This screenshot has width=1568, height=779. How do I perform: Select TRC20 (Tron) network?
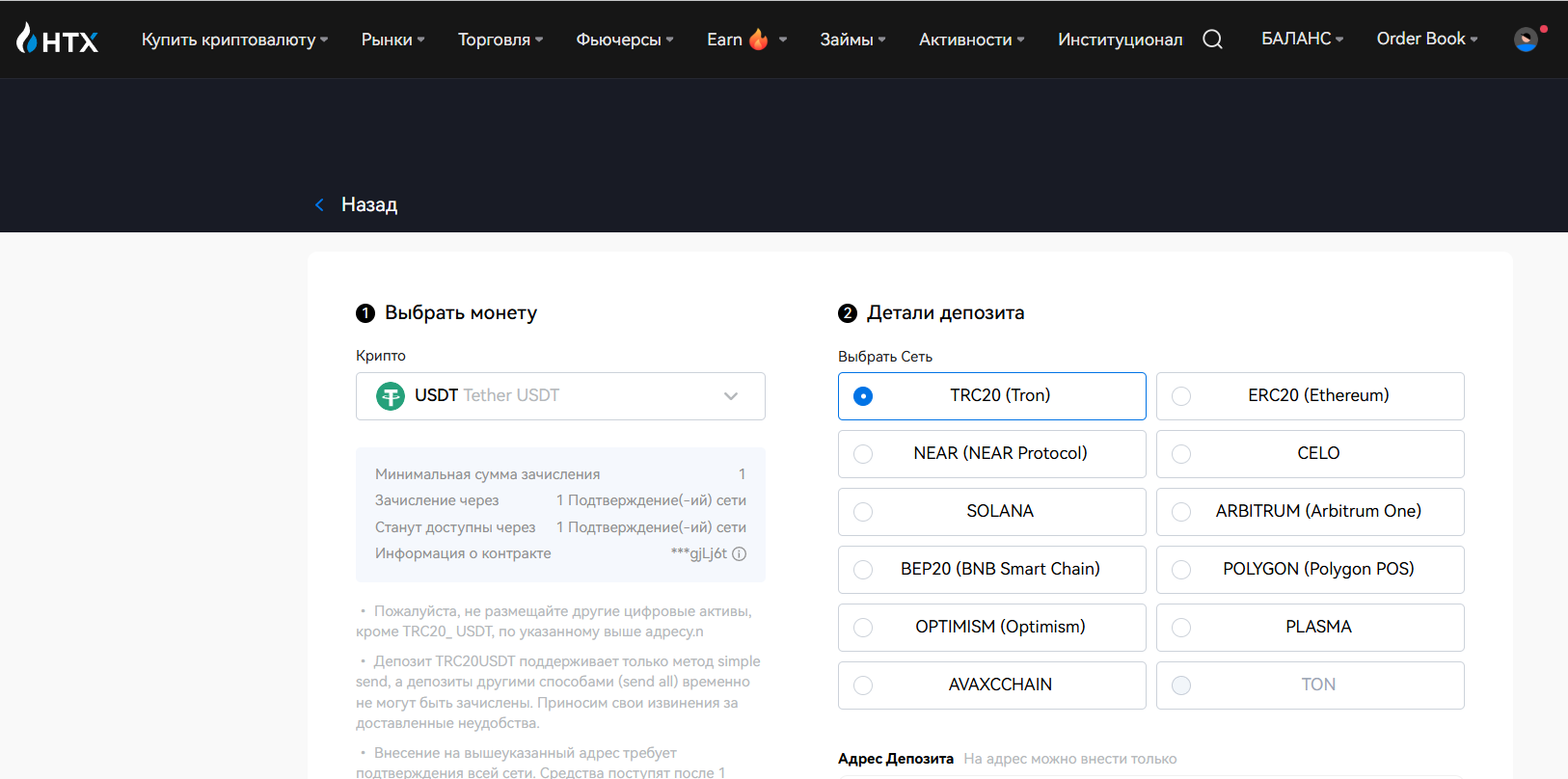[x=992, y=396]
